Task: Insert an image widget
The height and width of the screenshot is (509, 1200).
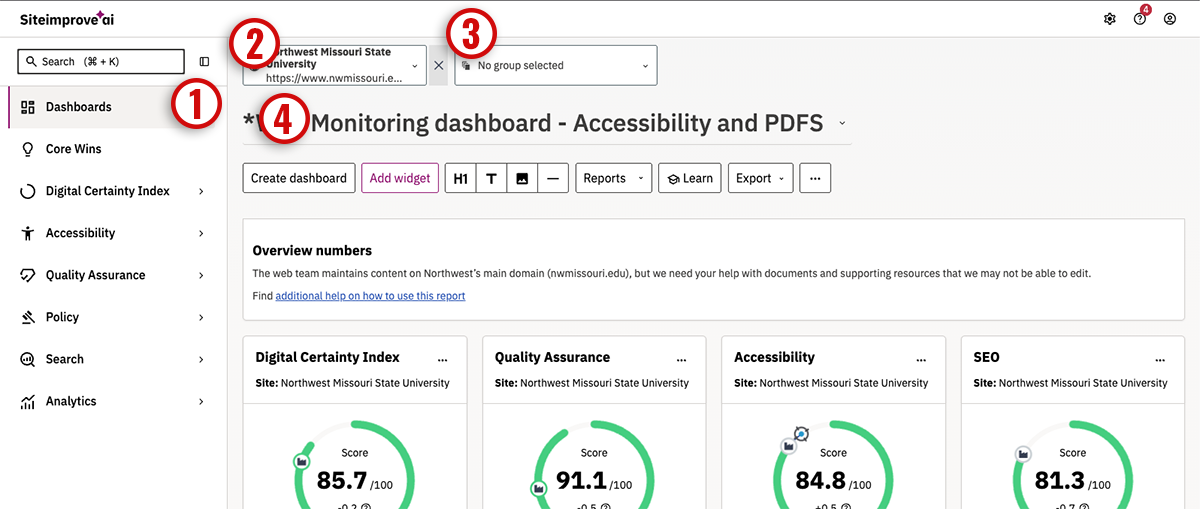Action: point(522,178)
